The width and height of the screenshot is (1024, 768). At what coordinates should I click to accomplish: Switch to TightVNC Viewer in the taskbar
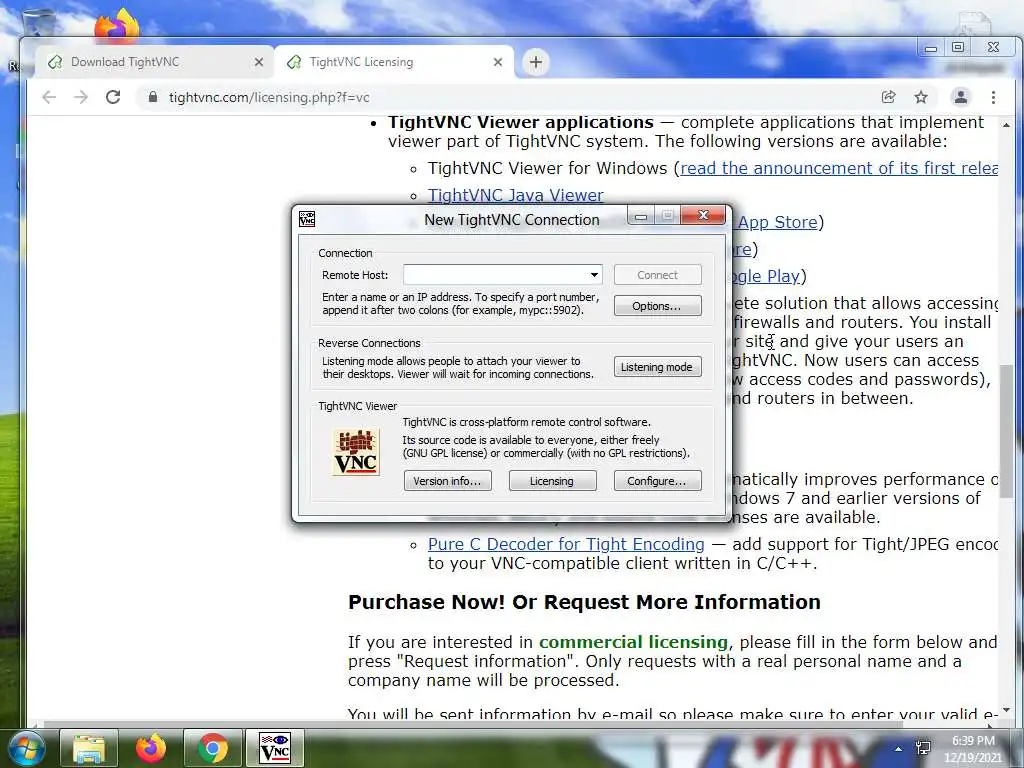click(x=275, y=748)
